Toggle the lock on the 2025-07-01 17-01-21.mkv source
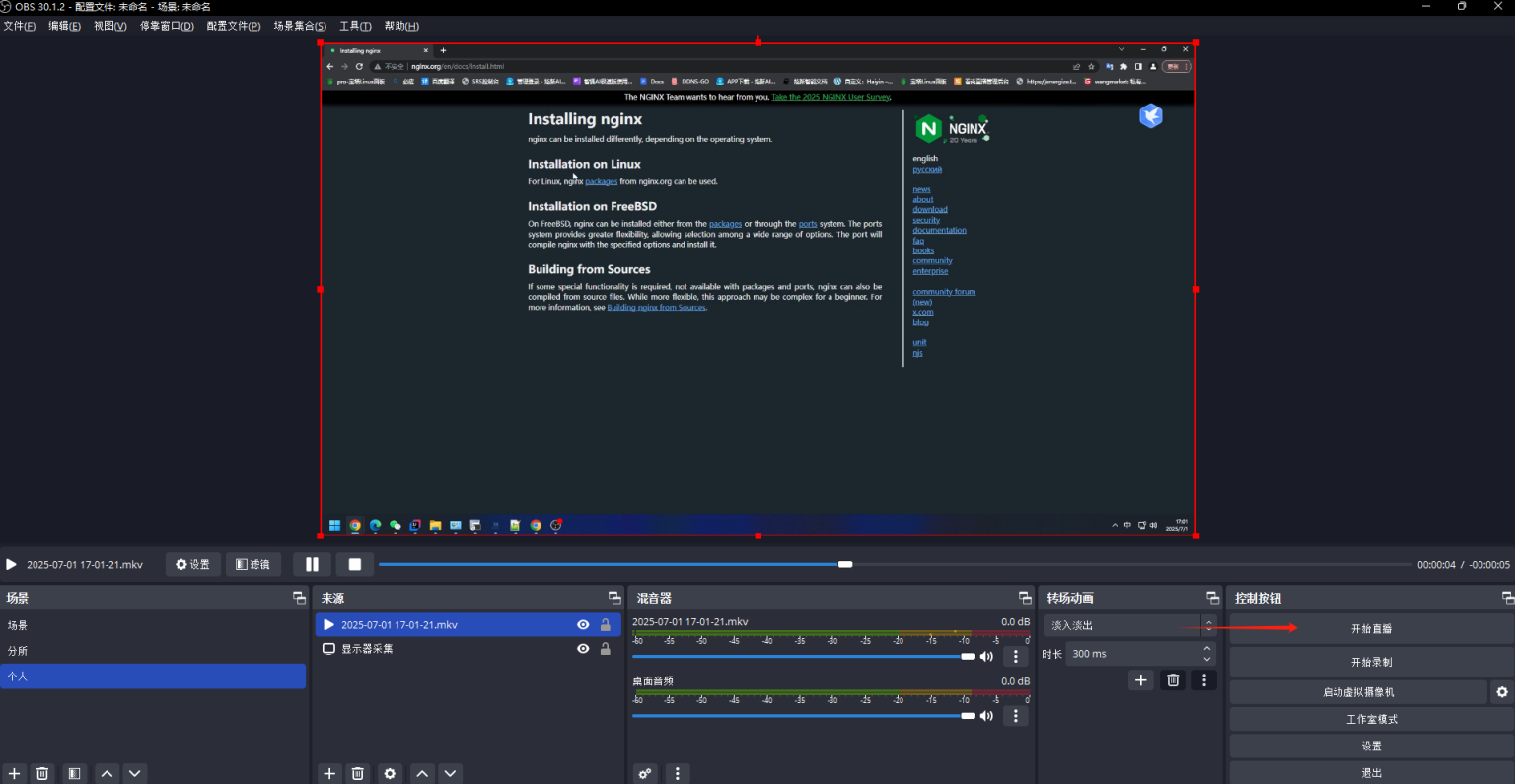The image size is (1515, 784). [x=606, y=625]
